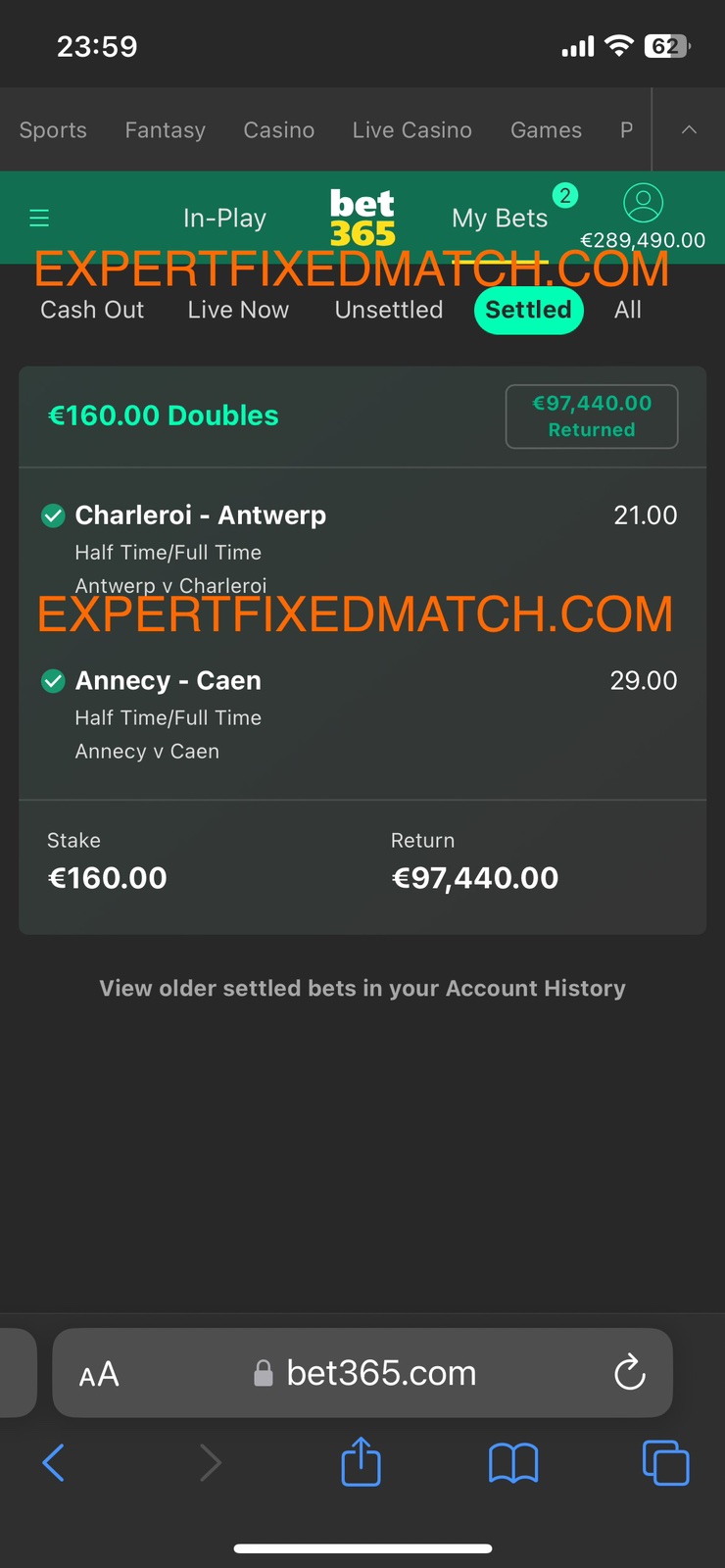
Task: Open the hamburger menu icon
Action: tap(39, 218)
